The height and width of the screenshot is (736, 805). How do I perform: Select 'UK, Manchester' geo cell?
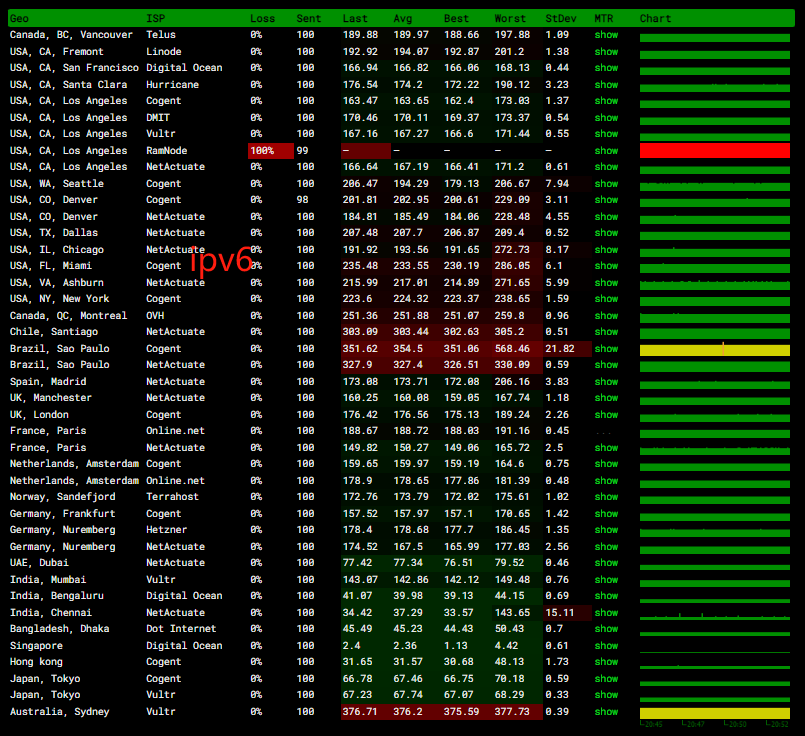tap(51, 398)
